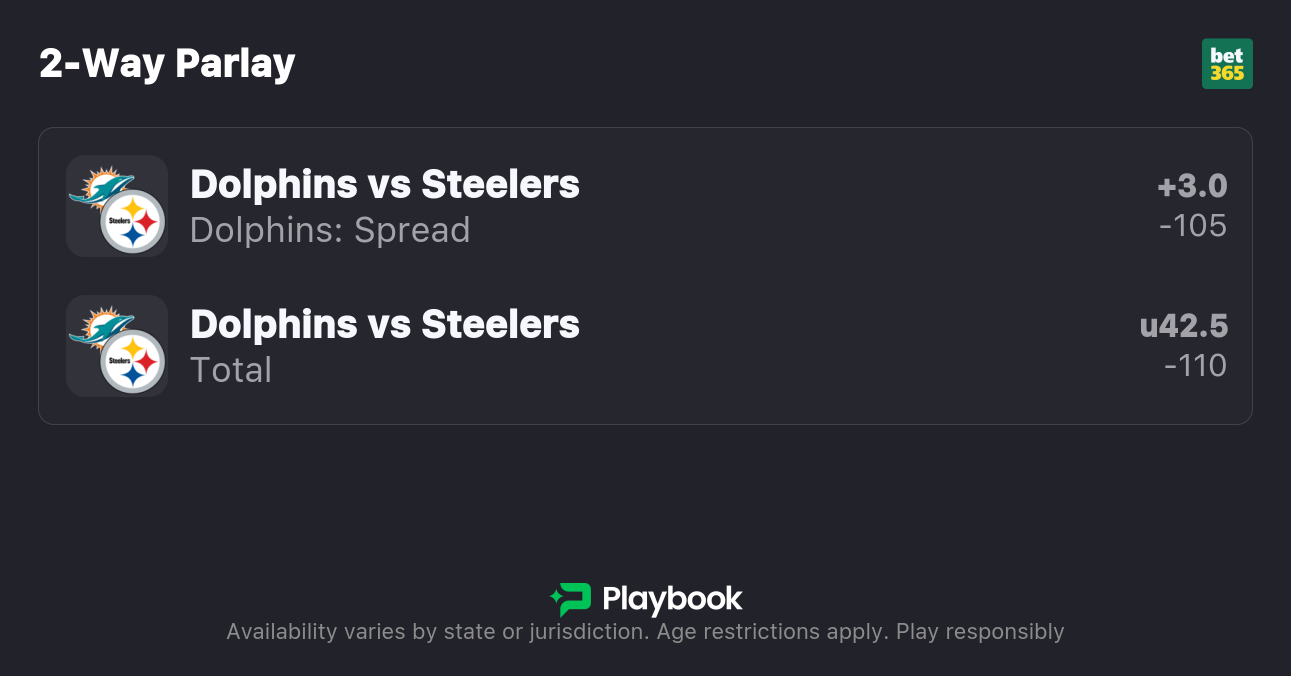Select the -110 odds value
The width and height of the screenshot is (1291, 676).
[1195, 366]
